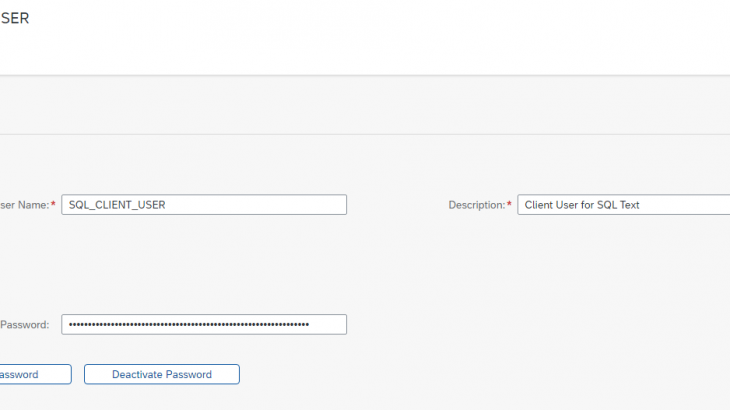Click the page title ending in "SER"
The image size is (730, 410).
click(14, 18)
